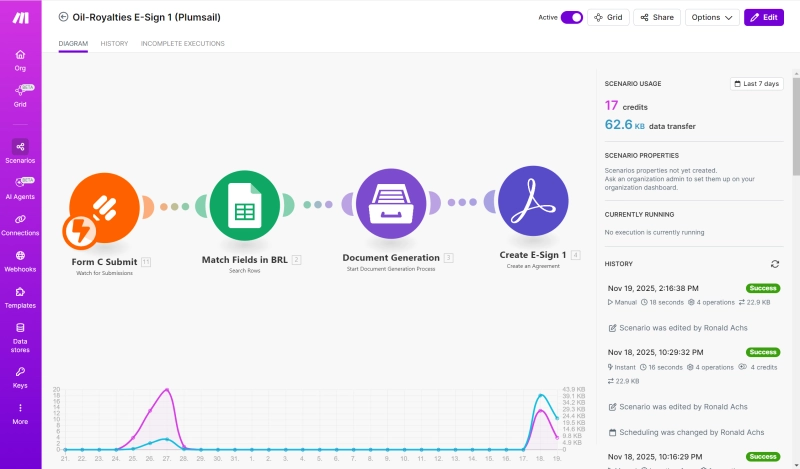Open Templates in sidebar

(x=20, y=297)
